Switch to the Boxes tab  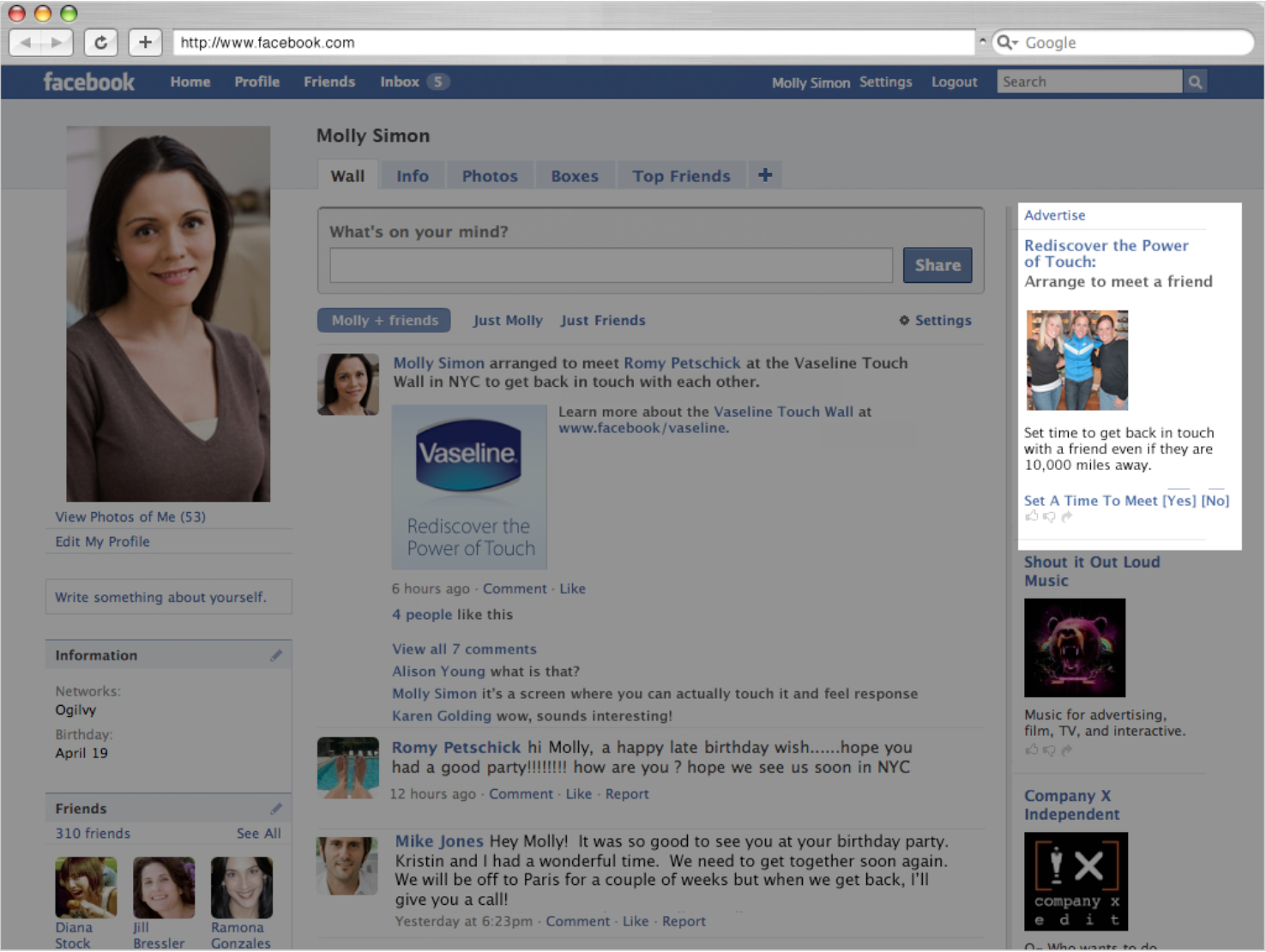pos(575,175)
